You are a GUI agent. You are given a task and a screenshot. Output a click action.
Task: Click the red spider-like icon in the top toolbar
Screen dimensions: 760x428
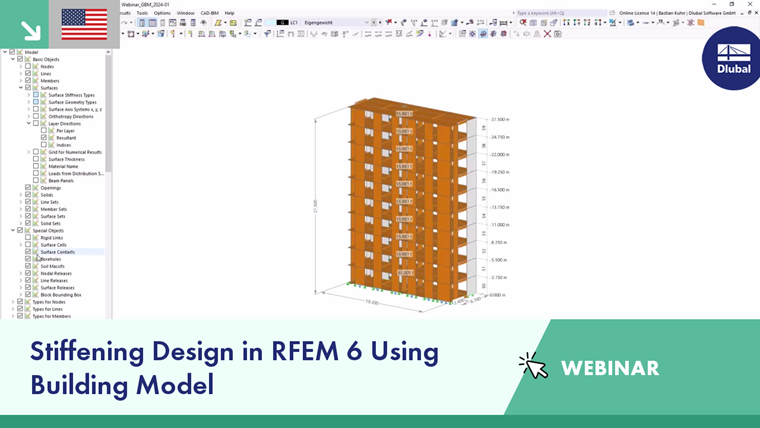point(690,22)
